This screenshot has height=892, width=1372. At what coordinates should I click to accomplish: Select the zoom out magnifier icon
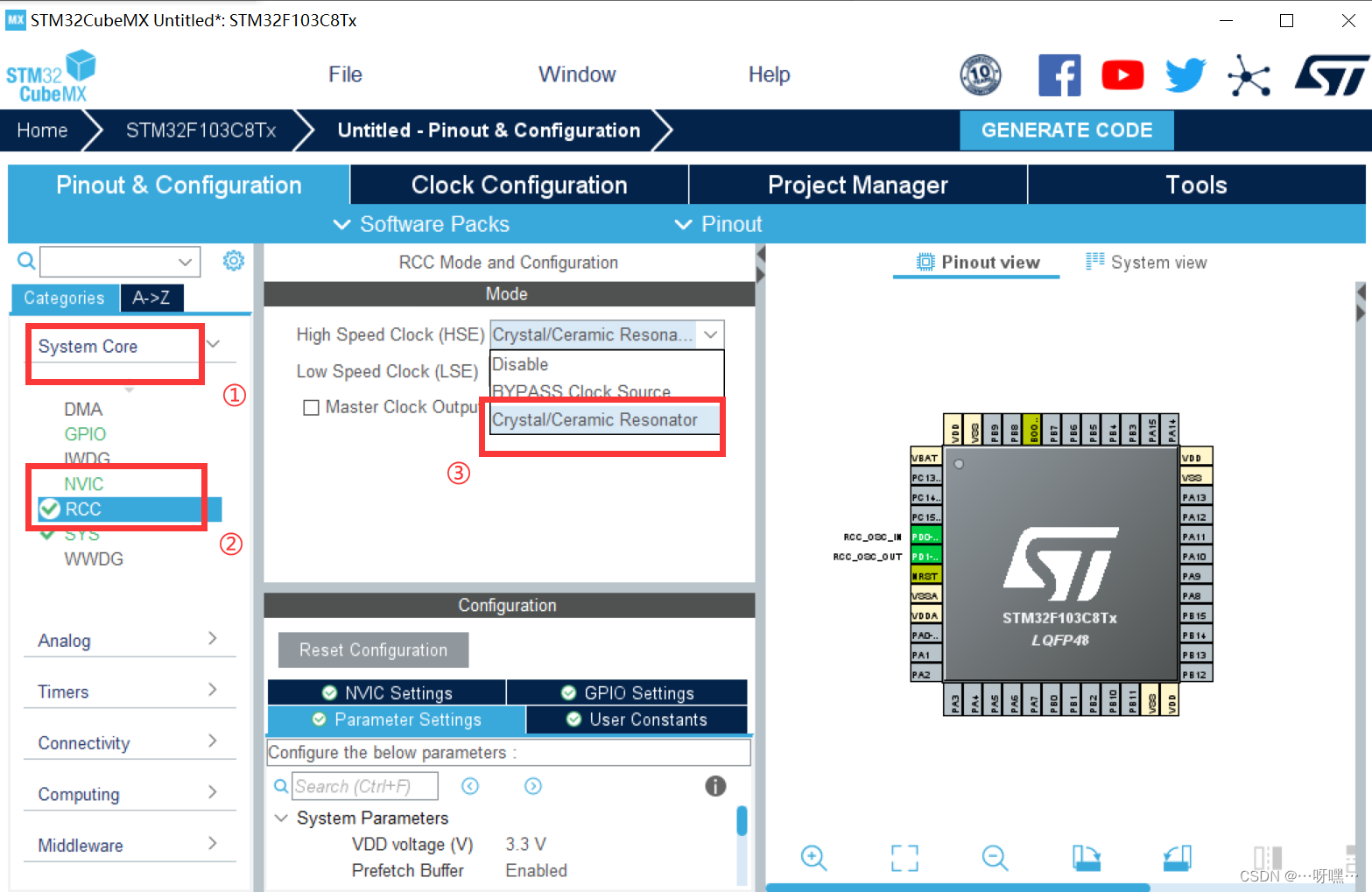tap(995, 859)
